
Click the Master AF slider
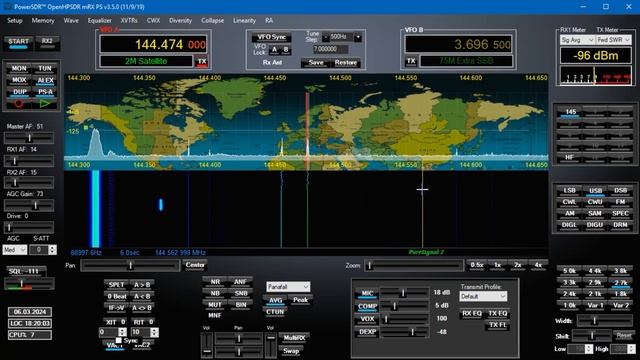29,138
